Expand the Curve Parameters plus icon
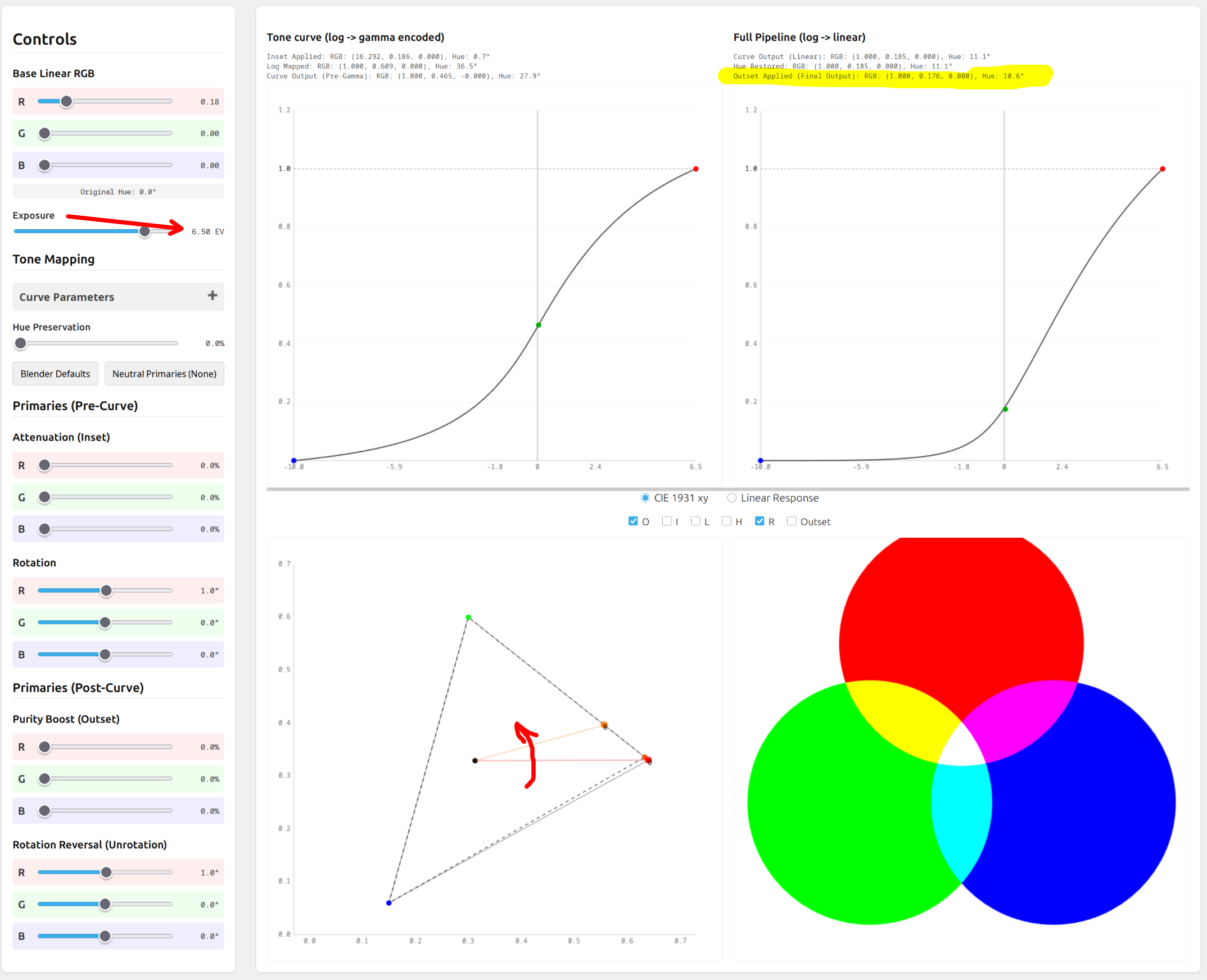 tap(213, 296)
